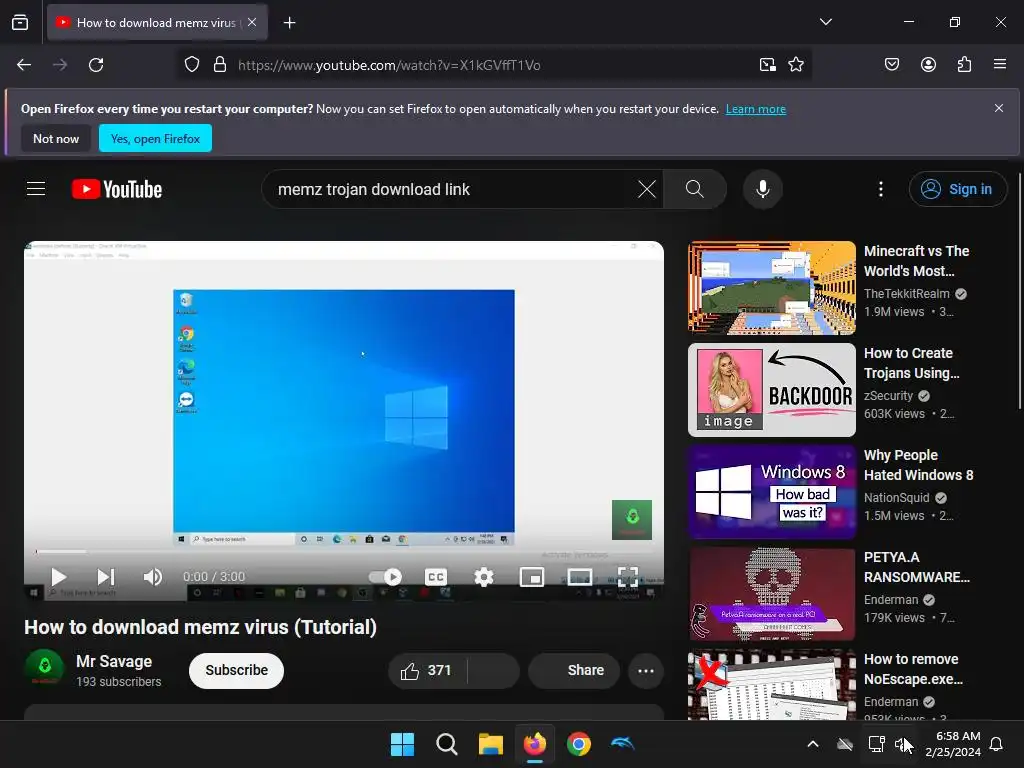Reload the current YouTube page
1024x768 pixels.
pos(96,65)
